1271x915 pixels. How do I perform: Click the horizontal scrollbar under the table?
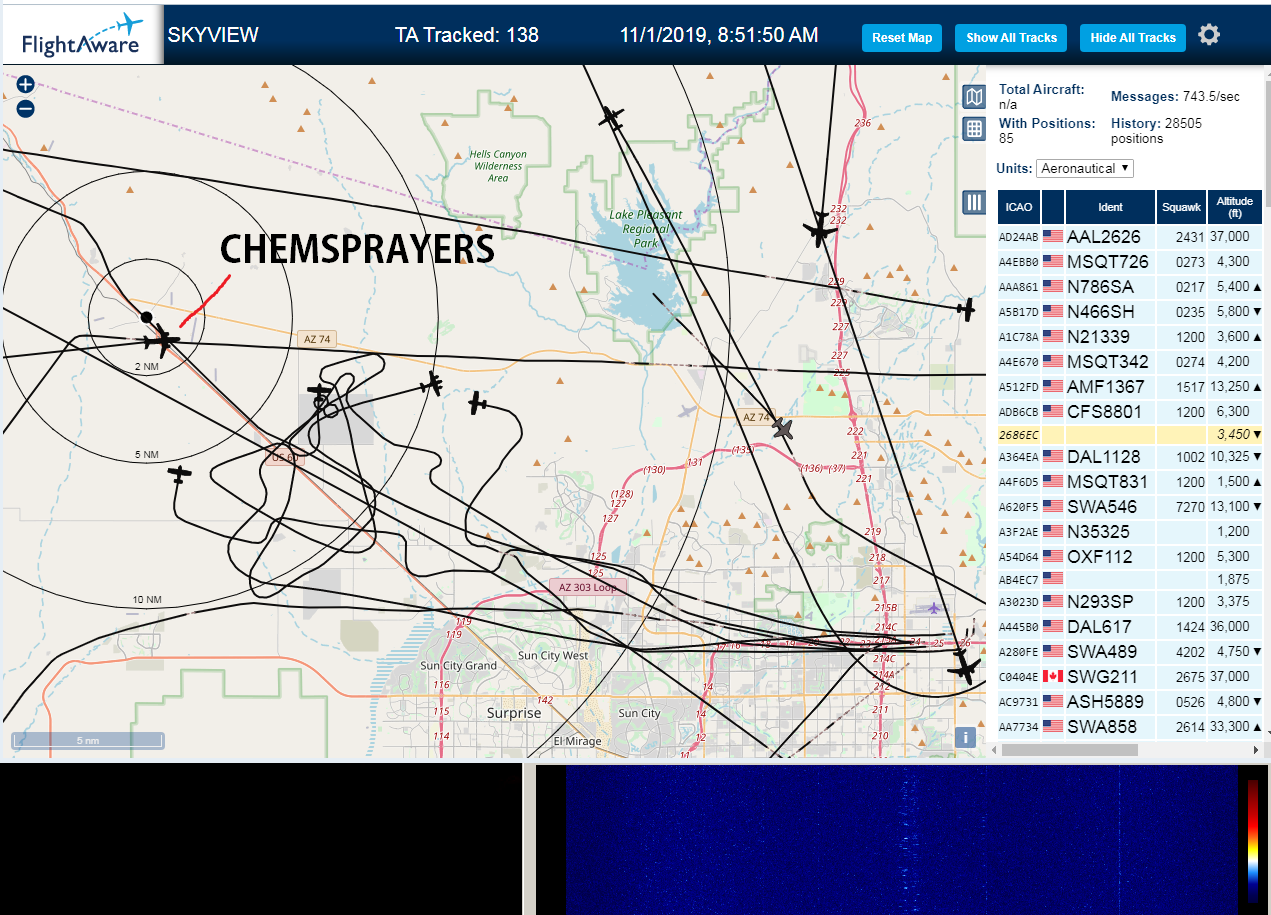tap(1071, 749)
